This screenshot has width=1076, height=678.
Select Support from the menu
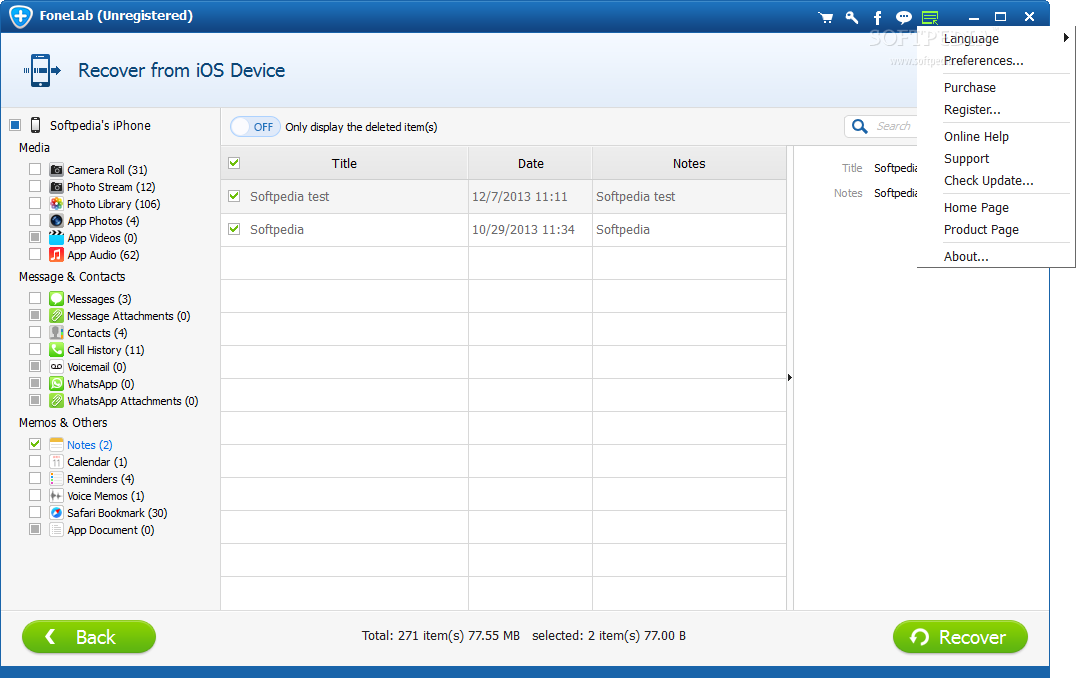click(966, 159)
